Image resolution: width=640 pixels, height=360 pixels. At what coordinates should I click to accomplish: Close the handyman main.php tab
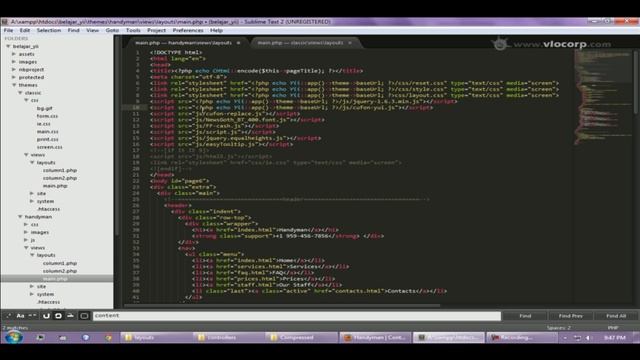click(x=238, y=42)
